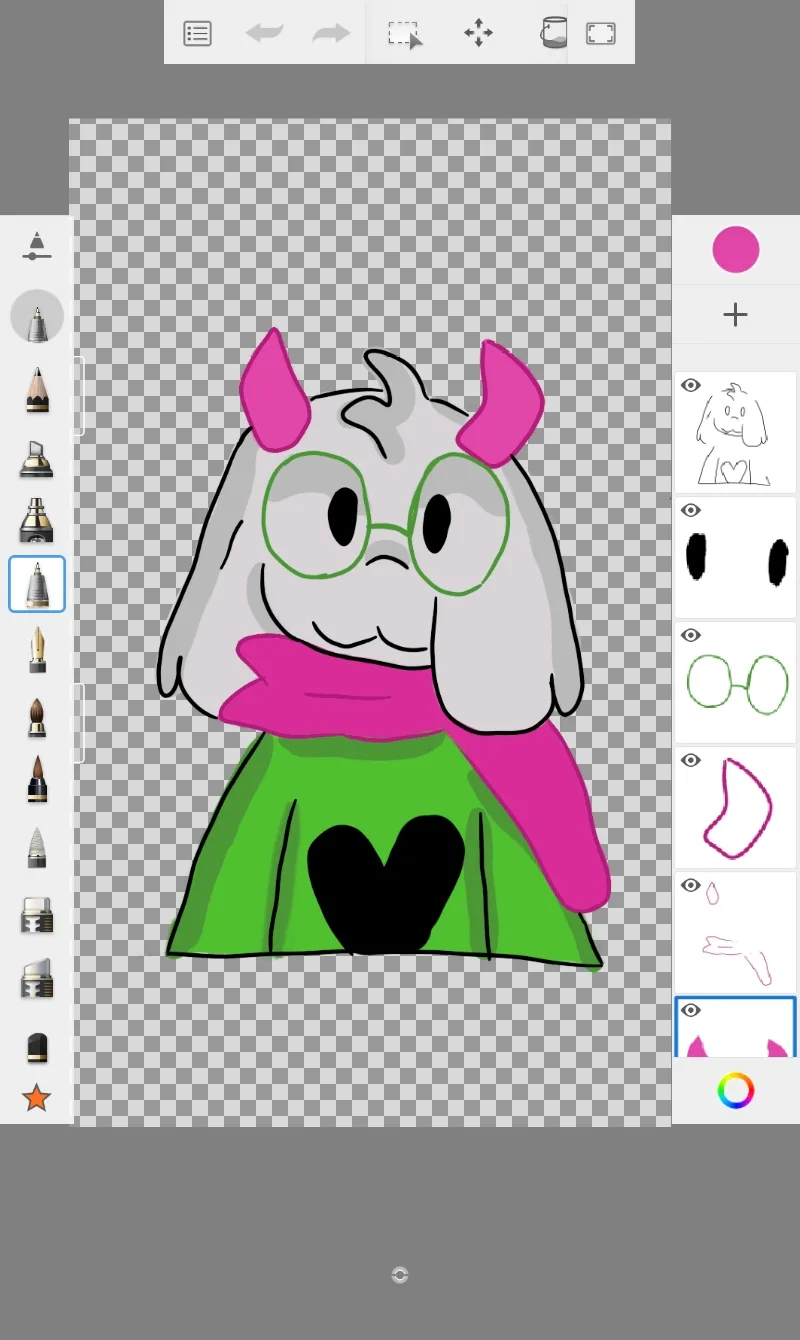
Task: Open the current pink color swatch
Action: point(736,249)
